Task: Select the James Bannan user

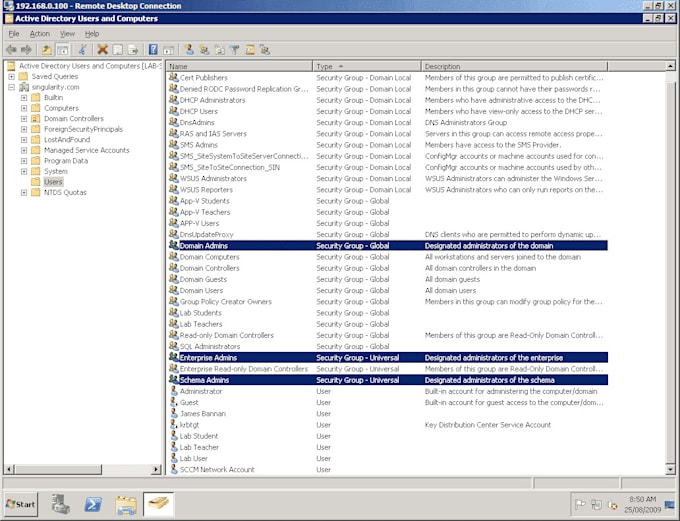Action: [x=203, y=414]
